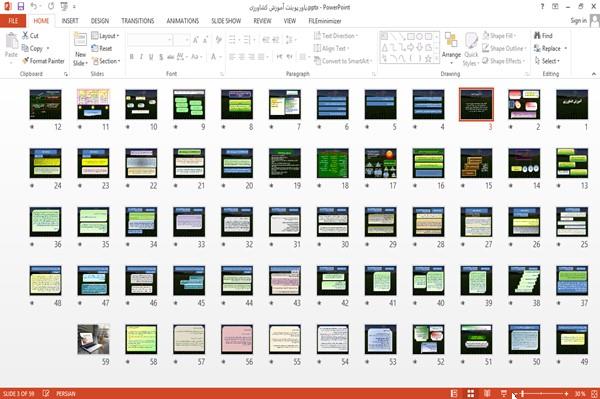600x399 pixels.
Task: Open the Text Direction dropdown
Action: (x=336, y=36)
